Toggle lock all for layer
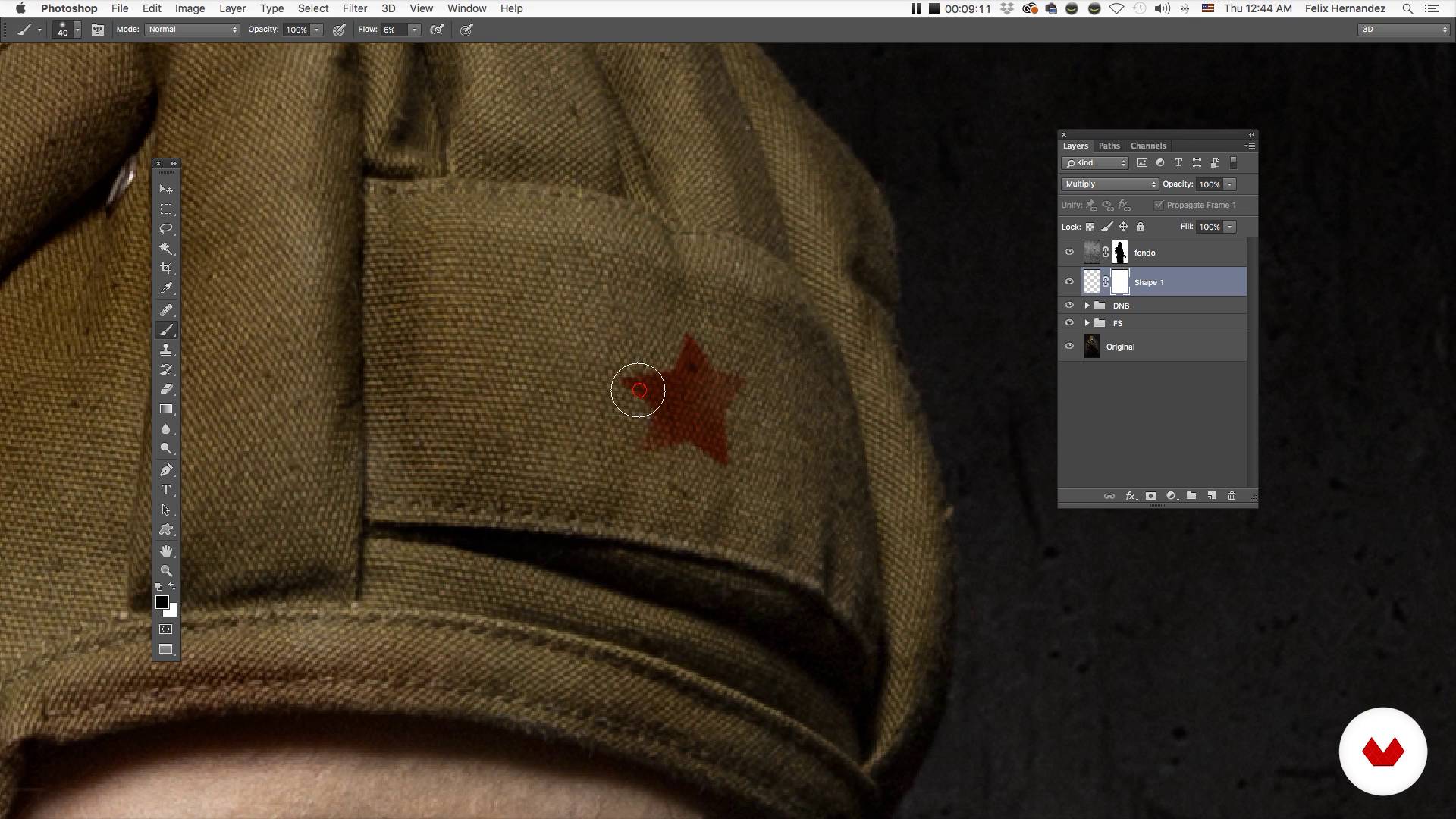The height and width of the screenshot is (819, 1456). (1141, 227)
